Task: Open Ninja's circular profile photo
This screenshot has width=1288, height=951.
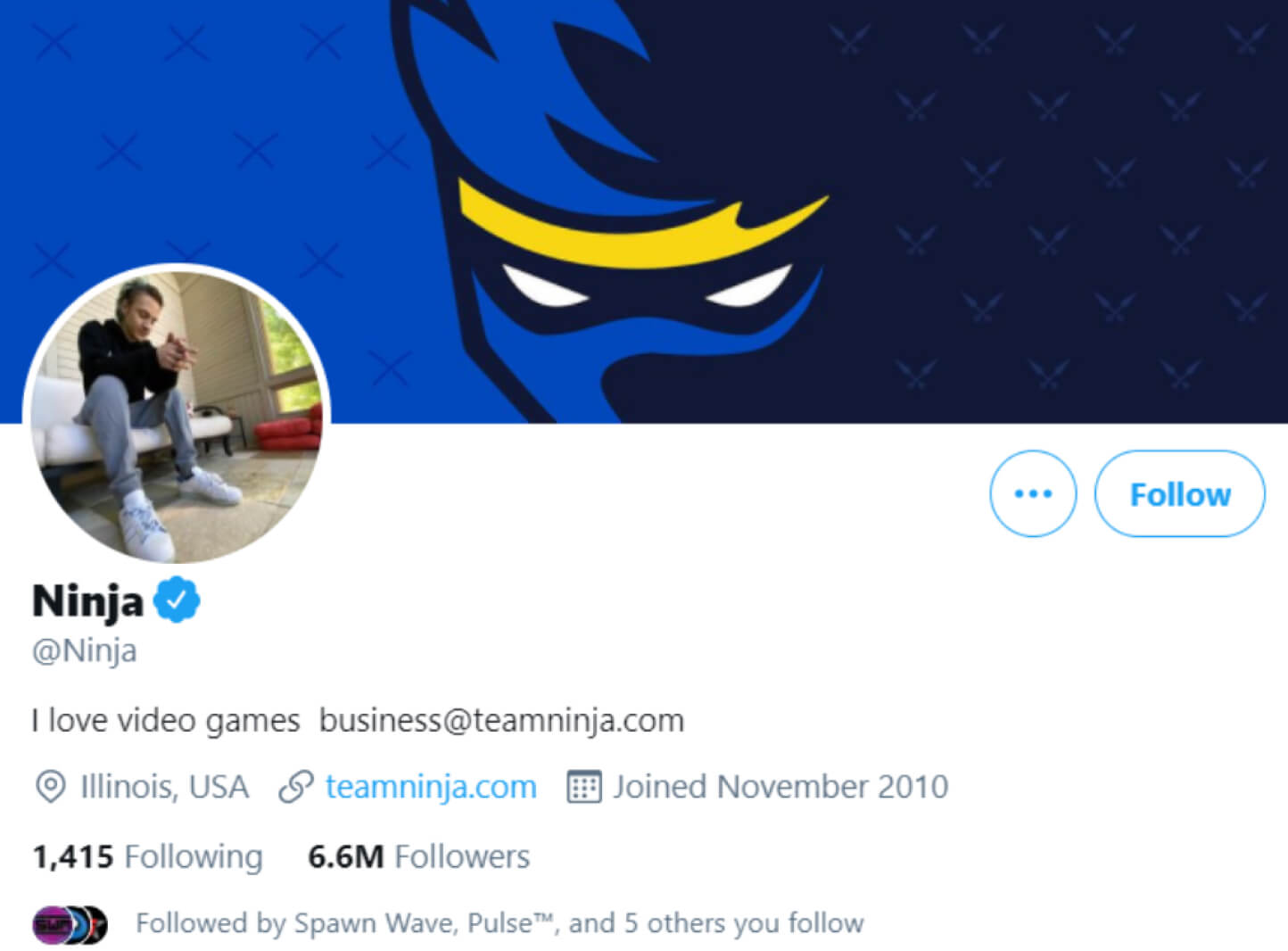Action: (x=177, y=414)
